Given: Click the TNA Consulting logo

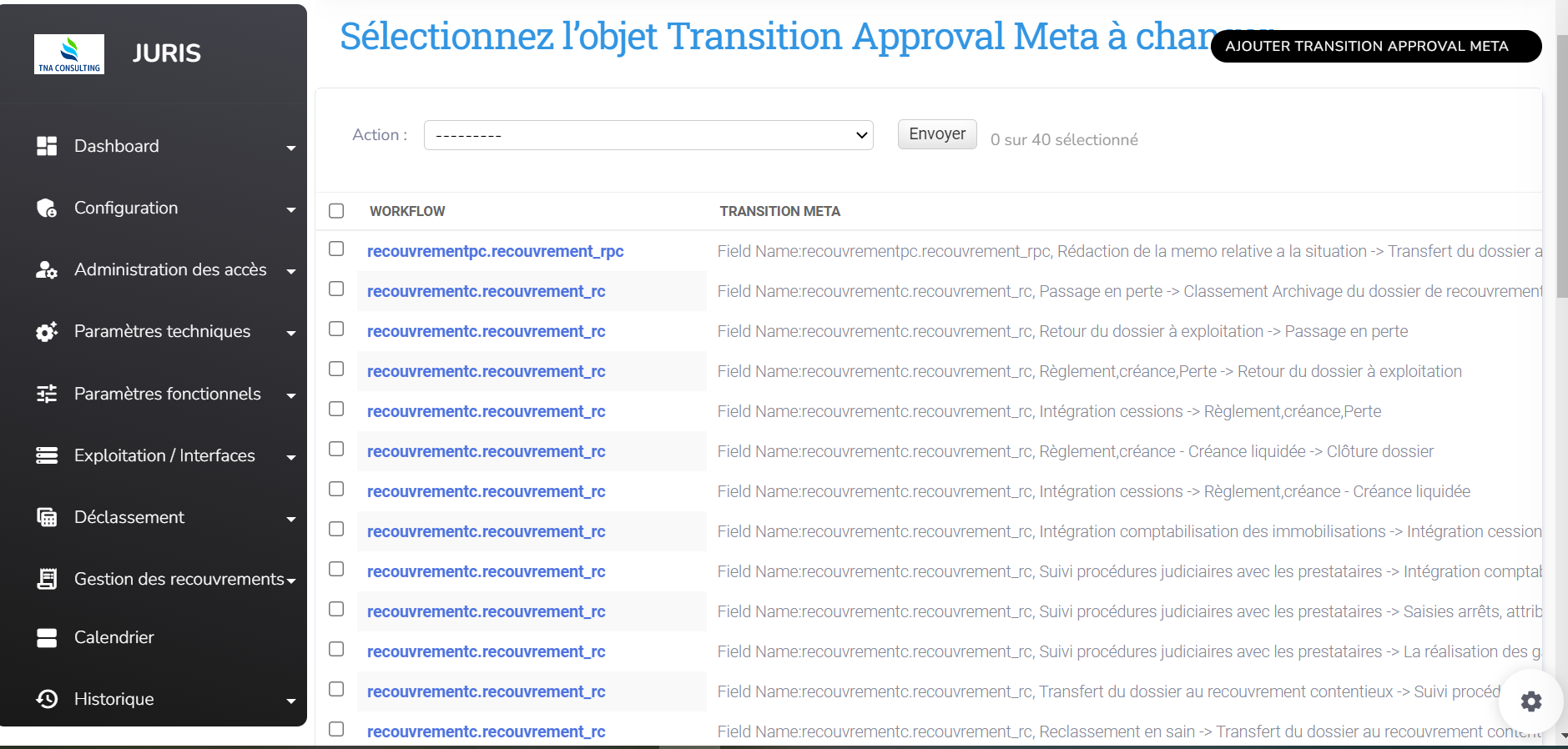Looking at the screenshot, I should (x=69, y=54).
